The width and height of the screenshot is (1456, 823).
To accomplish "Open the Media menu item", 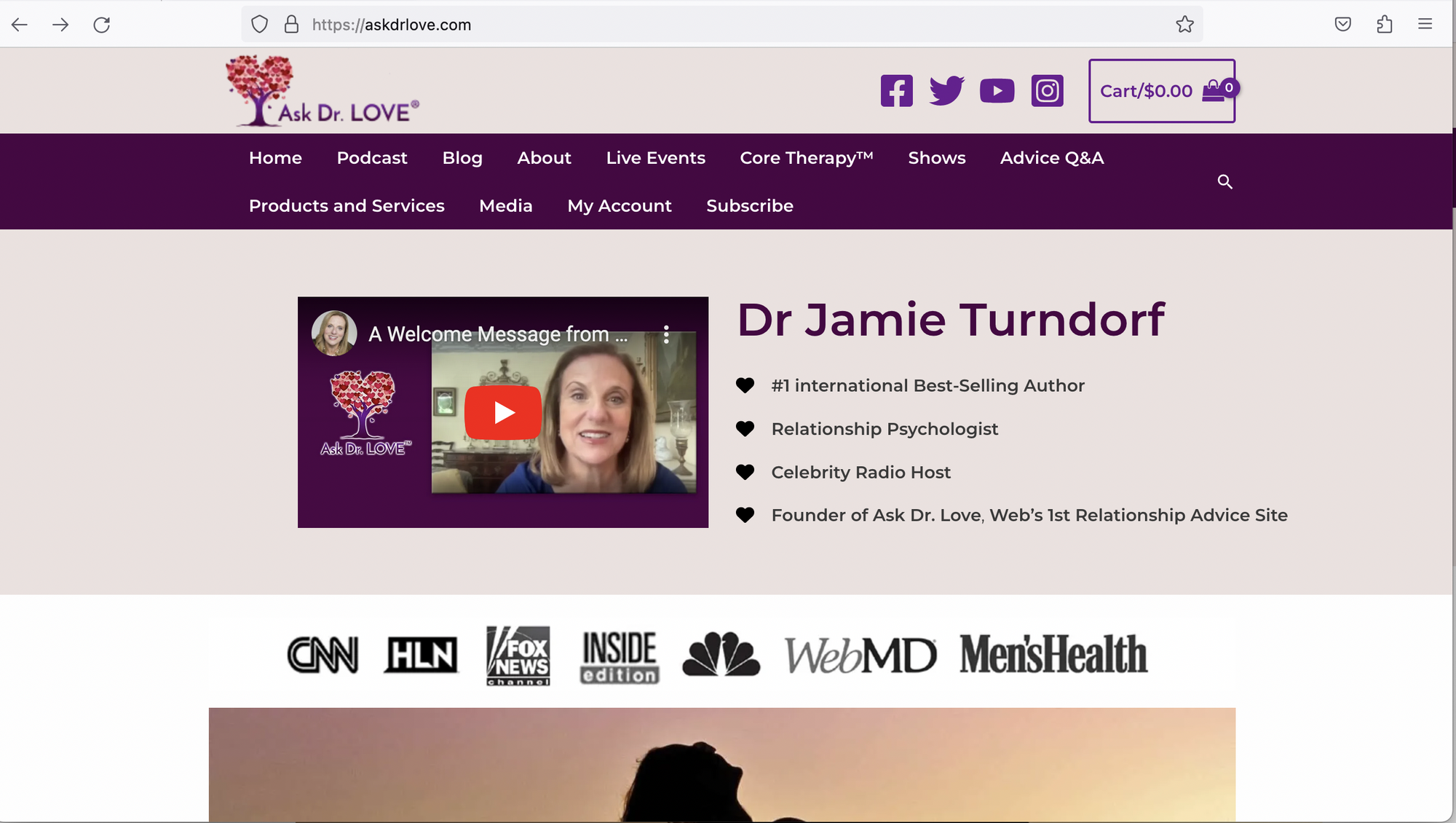I will coord(506,206).
